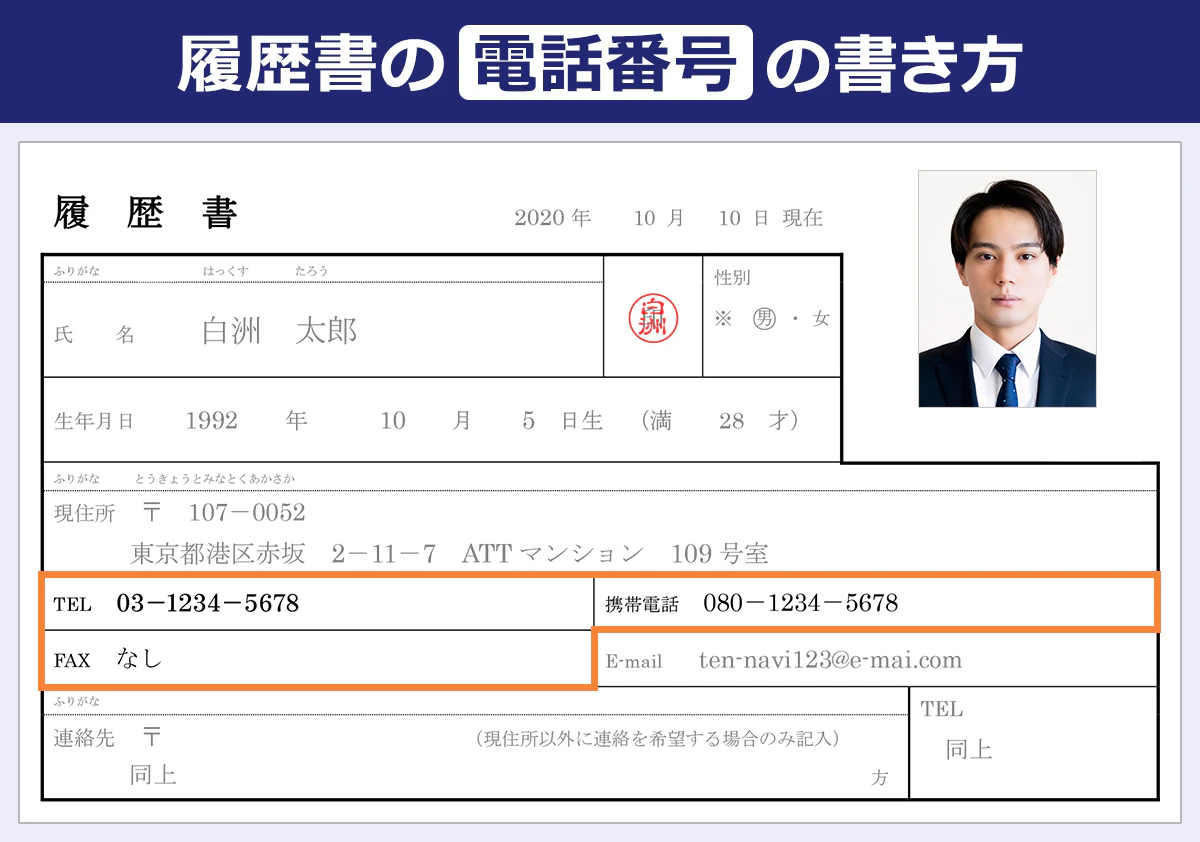This screenshot has width=1200, height=842.
Task: Click the postal code 107－0052
Action: 247,513
